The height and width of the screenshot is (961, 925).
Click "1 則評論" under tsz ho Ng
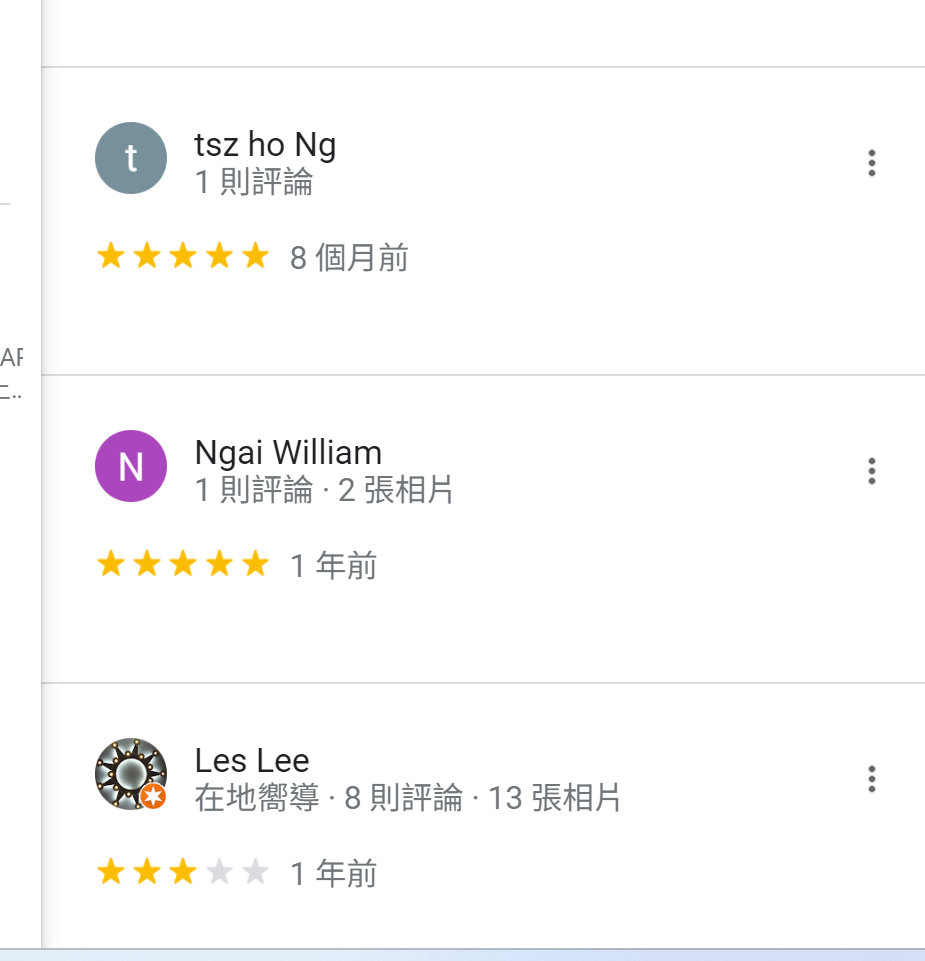coord(254,183)
